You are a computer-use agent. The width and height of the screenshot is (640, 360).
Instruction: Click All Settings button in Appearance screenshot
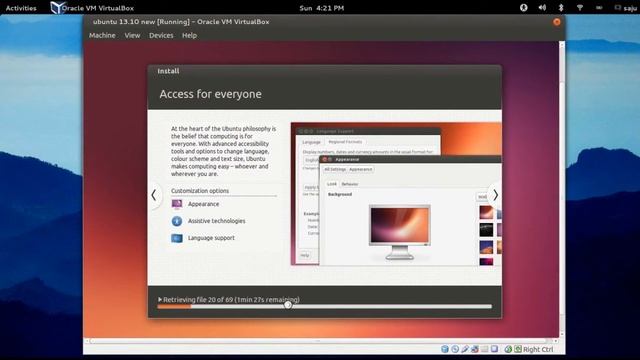coord(335,169)
